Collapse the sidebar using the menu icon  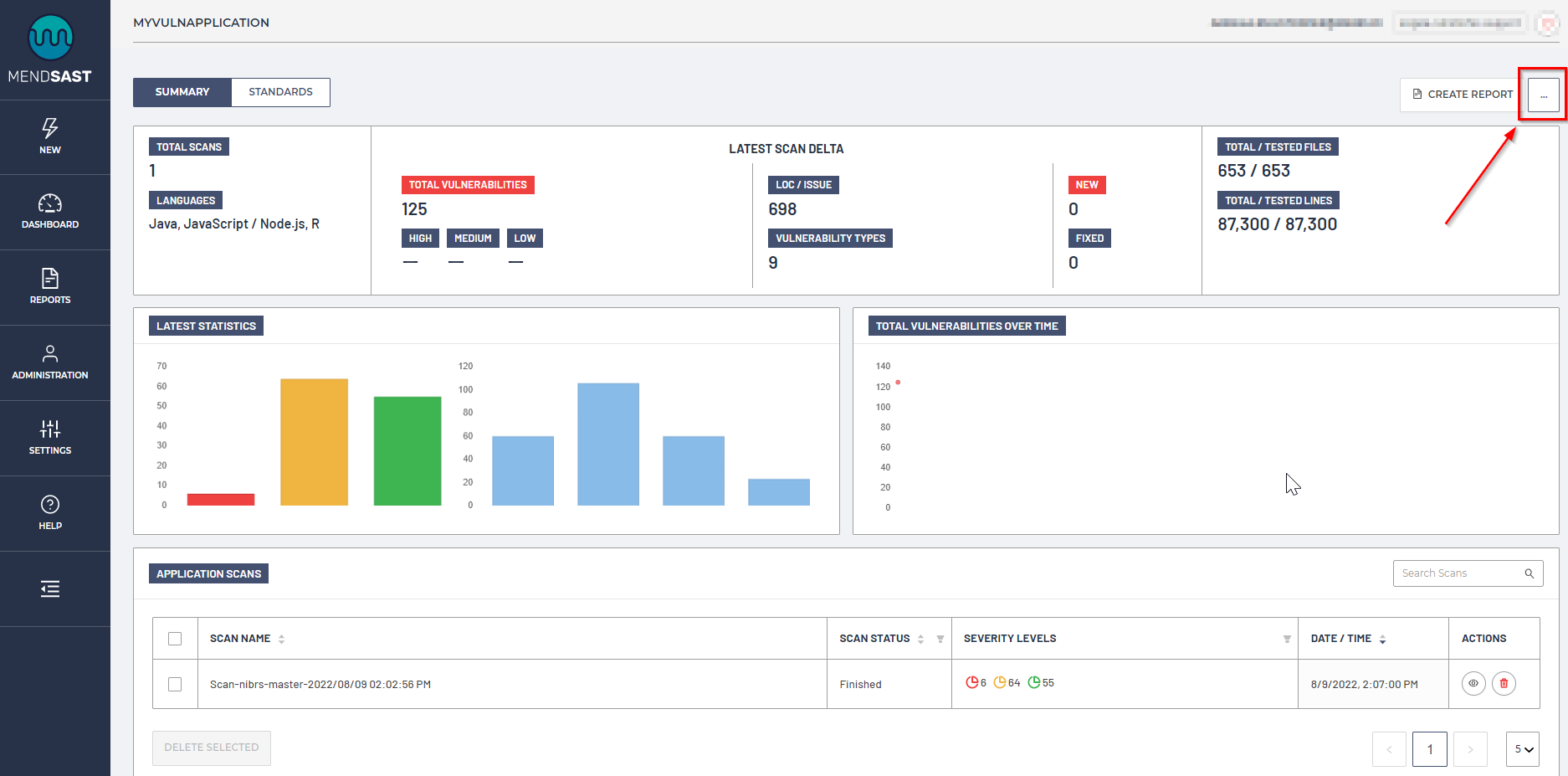click(50, 589)
